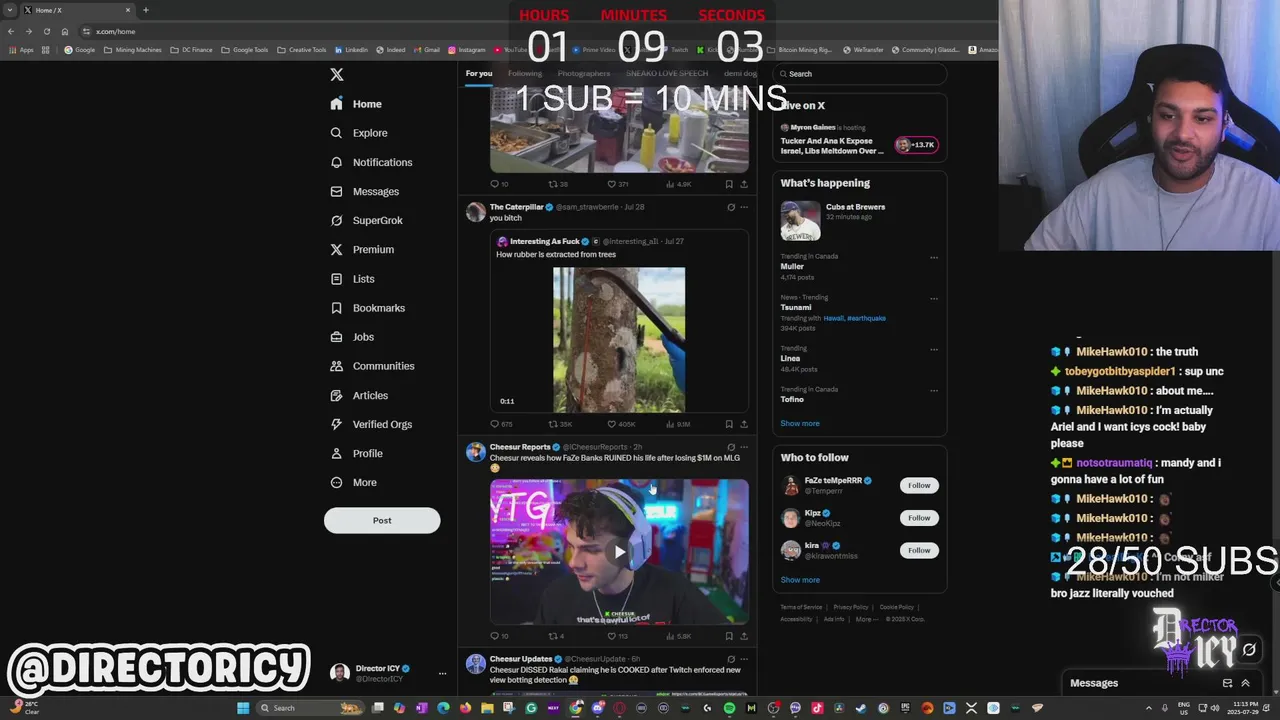1280x720 pixels.
Task: Like The Caterpillar post (405K)
Action: [622, 424]
